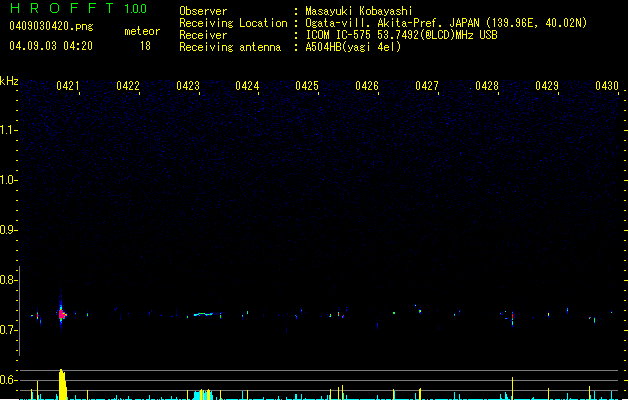Click the 0.8 kHz frequency label
Viewport: 629px width, 400px height.
pos(8,280)
